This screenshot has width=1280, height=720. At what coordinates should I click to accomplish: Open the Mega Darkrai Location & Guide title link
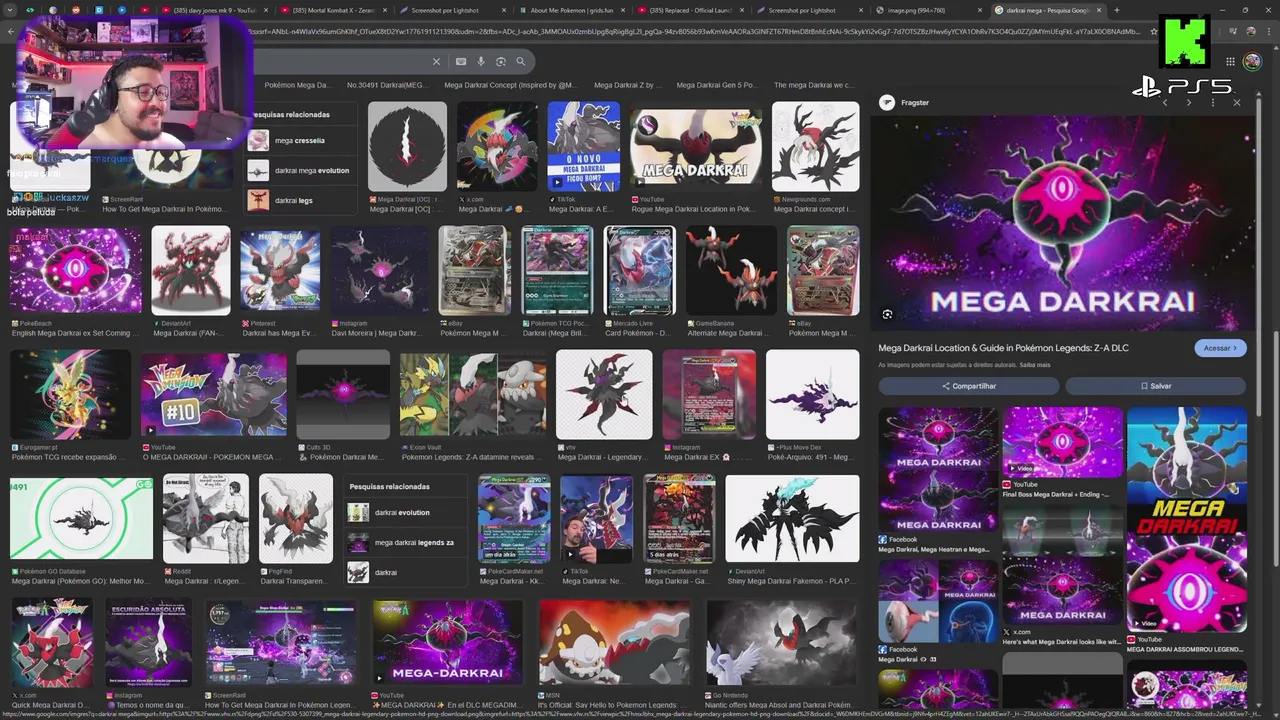[1003, 348]
